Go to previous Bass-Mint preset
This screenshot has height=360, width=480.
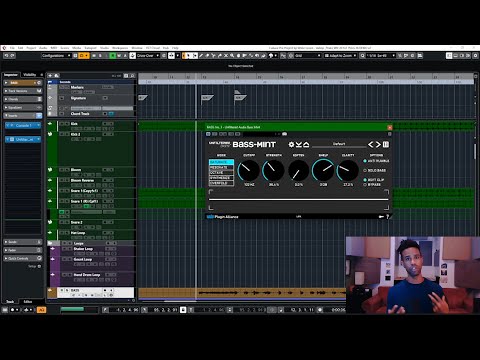(x=371, y=144)
